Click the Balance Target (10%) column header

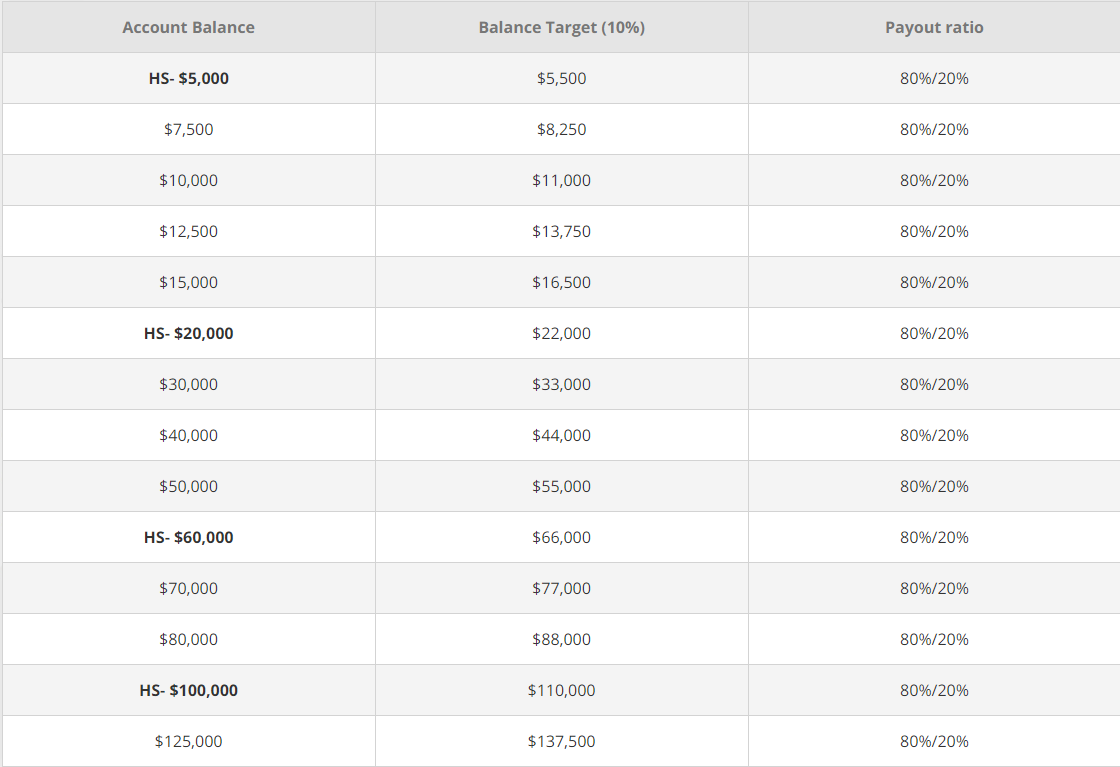561,27
